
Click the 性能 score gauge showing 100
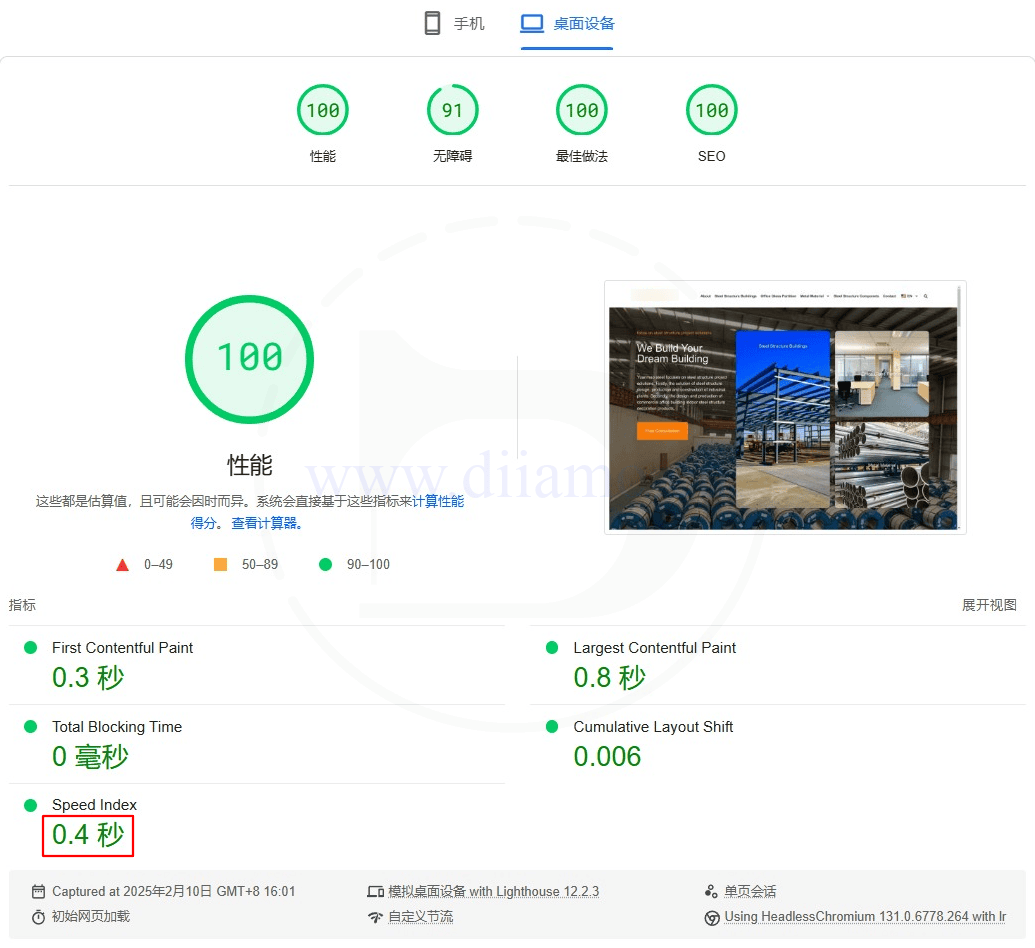click(x=322, y=110)
